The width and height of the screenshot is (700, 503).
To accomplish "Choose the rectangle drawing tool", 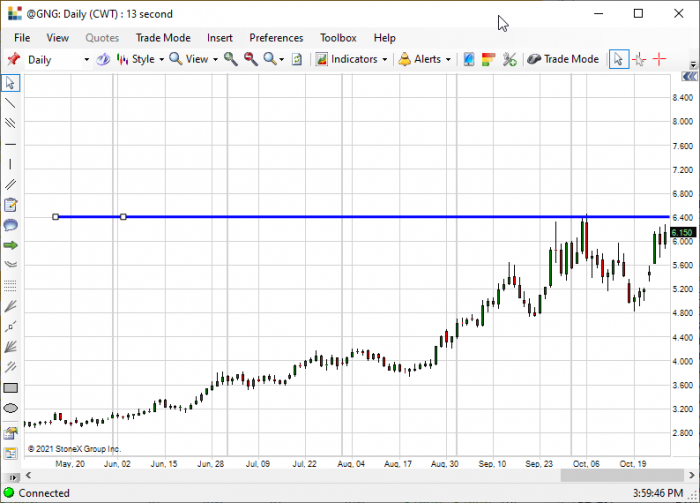I will [x=10, y=388].
